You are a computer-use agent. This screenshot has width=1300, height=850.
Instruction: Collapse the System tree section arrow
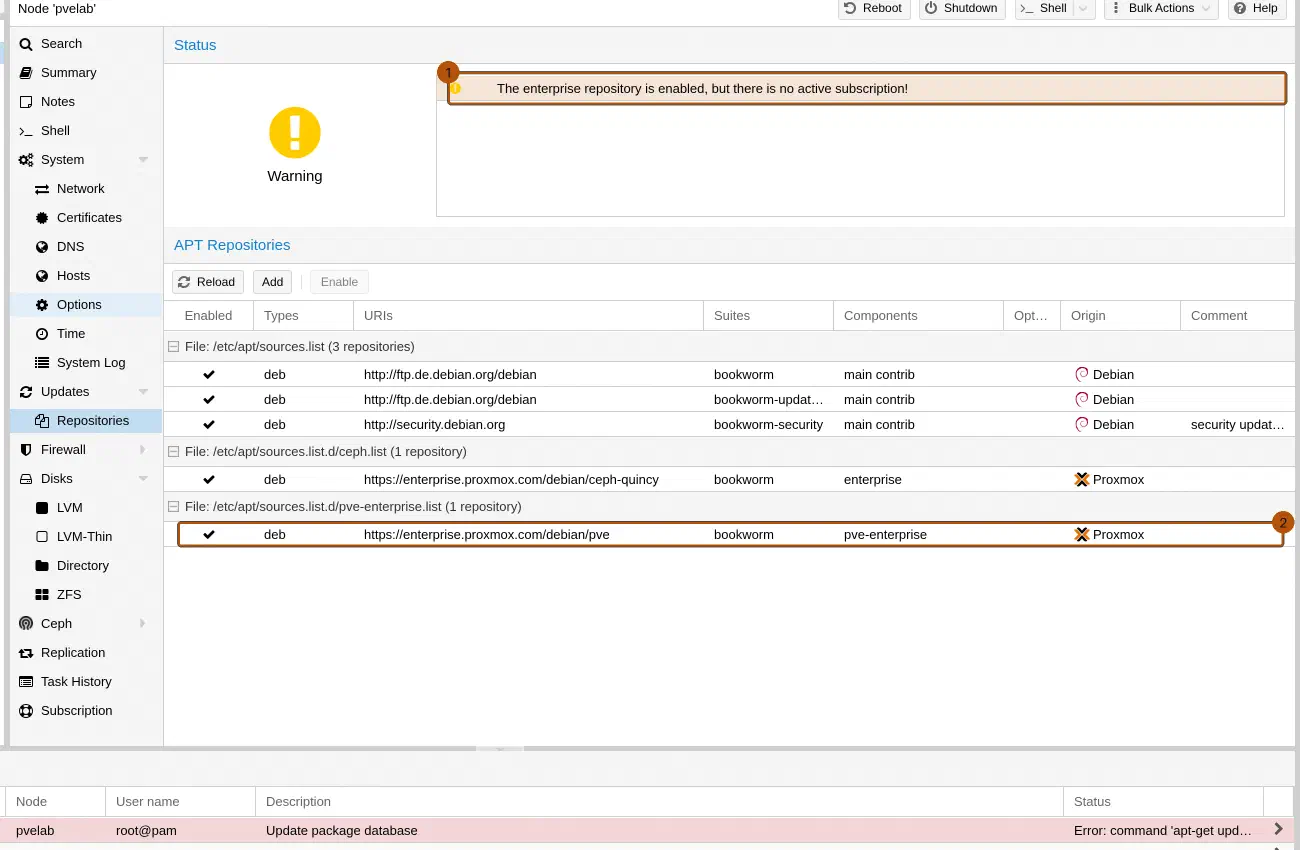pyautogui.click(x=143, y=160)
